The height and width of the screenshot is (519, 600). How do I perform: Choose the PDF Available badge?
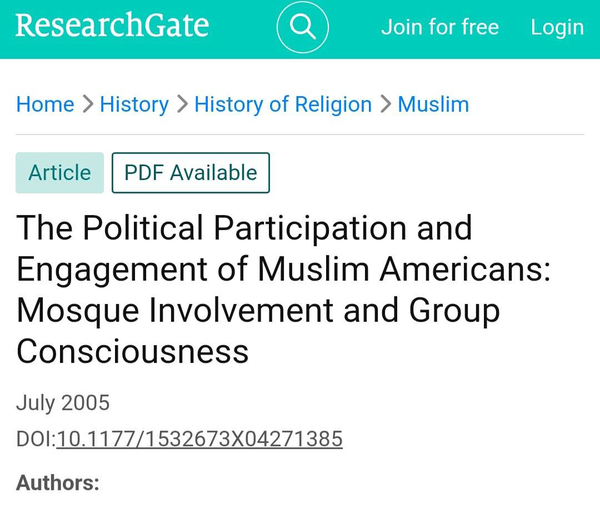(191, 173)
